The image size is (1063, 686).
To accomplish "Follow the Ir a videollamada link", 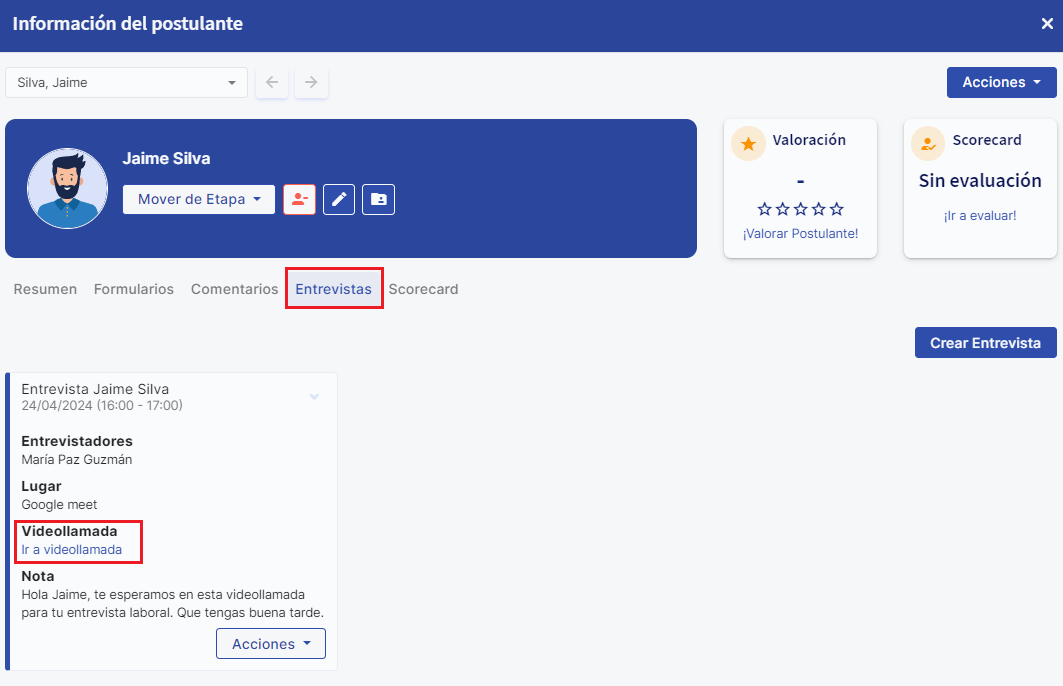I will 72,550.
